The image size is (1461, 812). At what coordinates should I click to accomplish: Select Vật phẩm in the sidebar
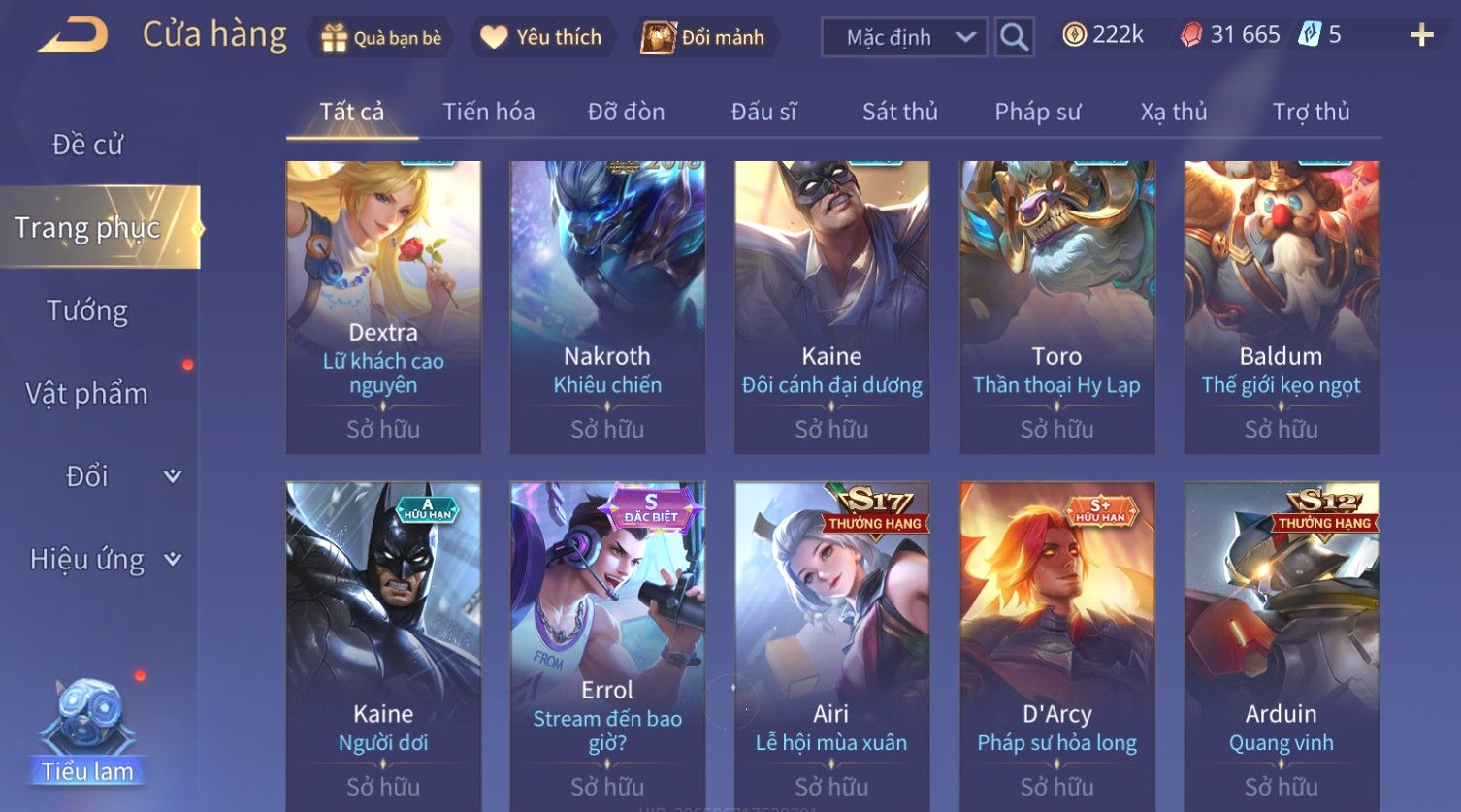(87, 393)
